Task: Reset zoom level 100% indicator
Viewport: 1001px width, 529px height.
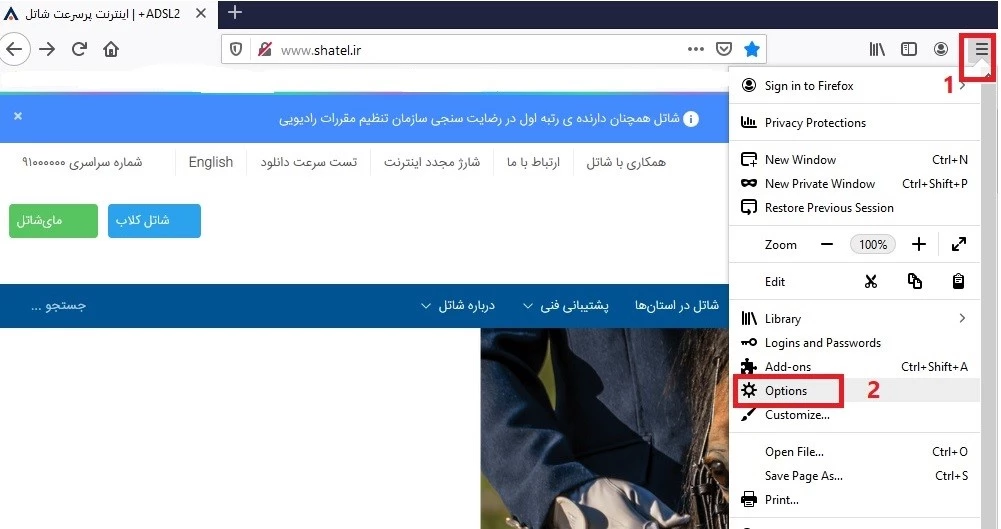Action: [873, 244]
